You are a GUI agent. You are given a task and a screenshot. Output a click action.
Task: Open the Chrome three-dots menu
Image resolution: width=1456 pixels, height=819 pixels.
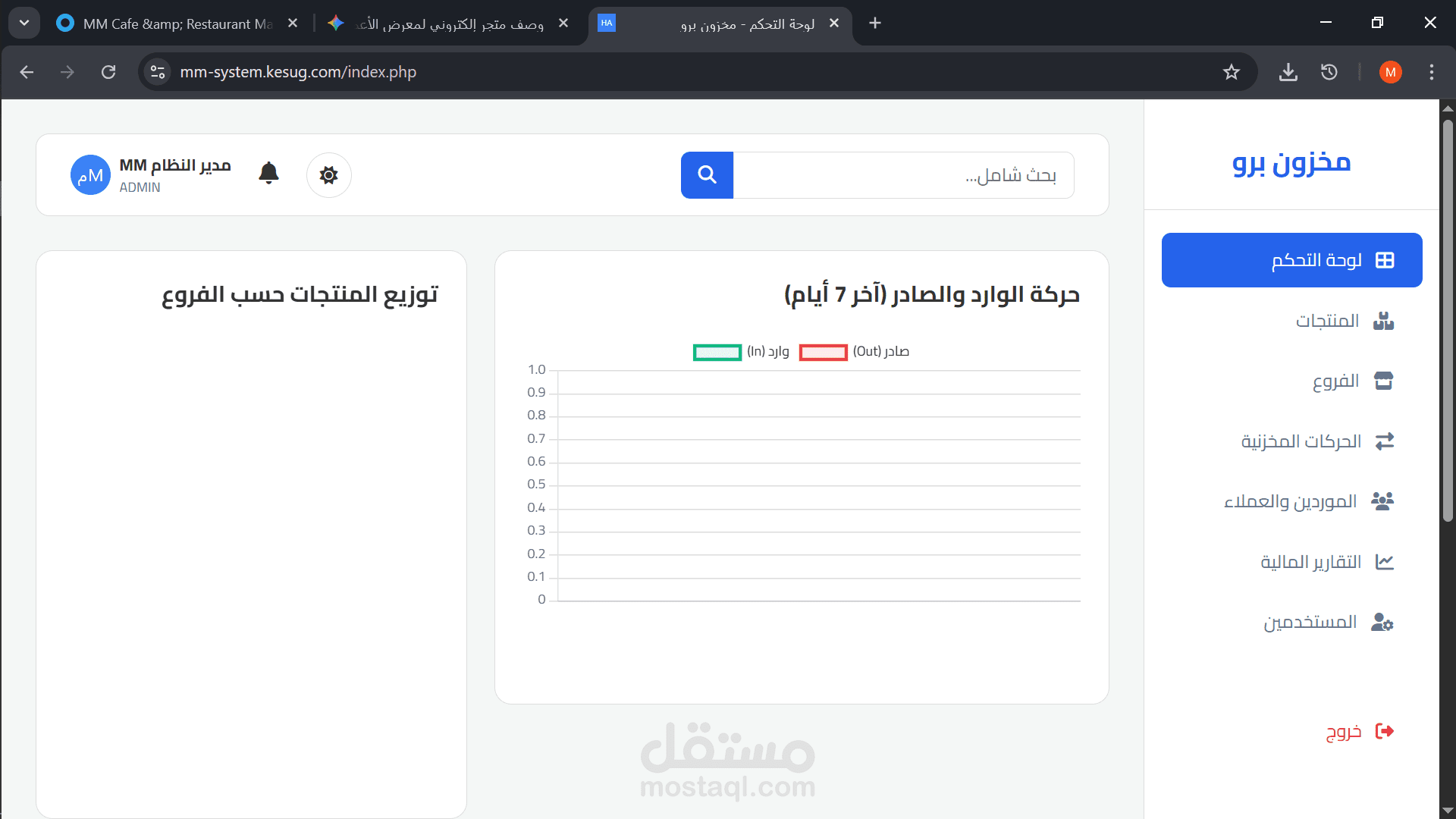coord(1431,72)
